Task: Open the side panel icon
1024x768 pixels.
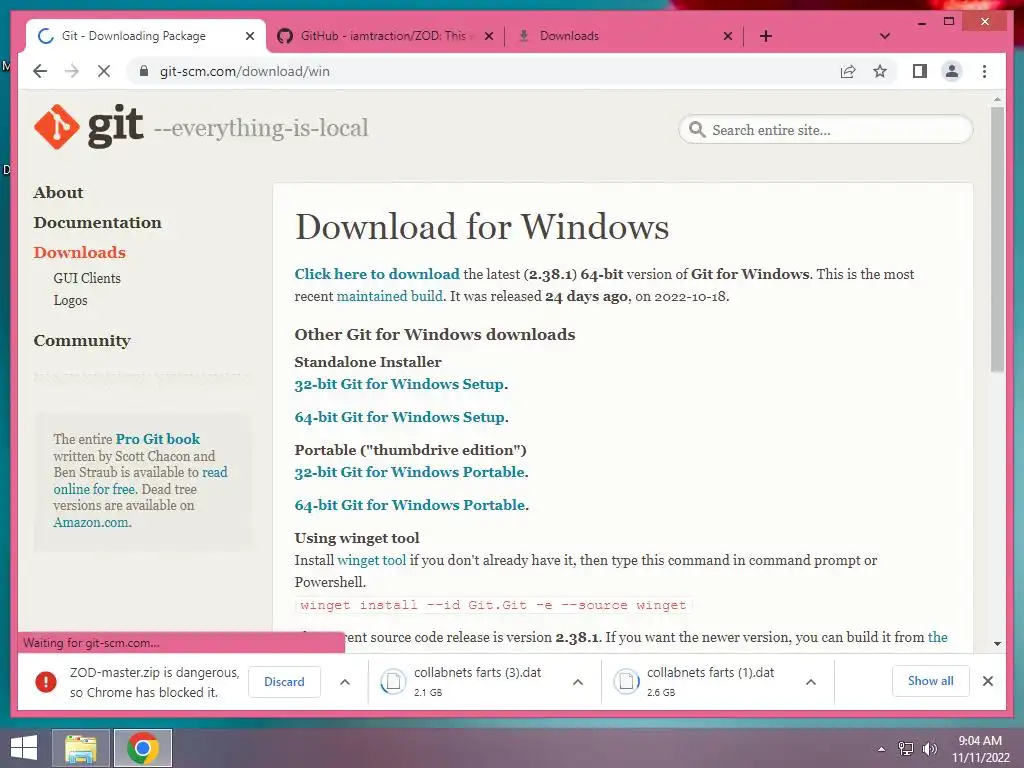Action: point(920,71)
